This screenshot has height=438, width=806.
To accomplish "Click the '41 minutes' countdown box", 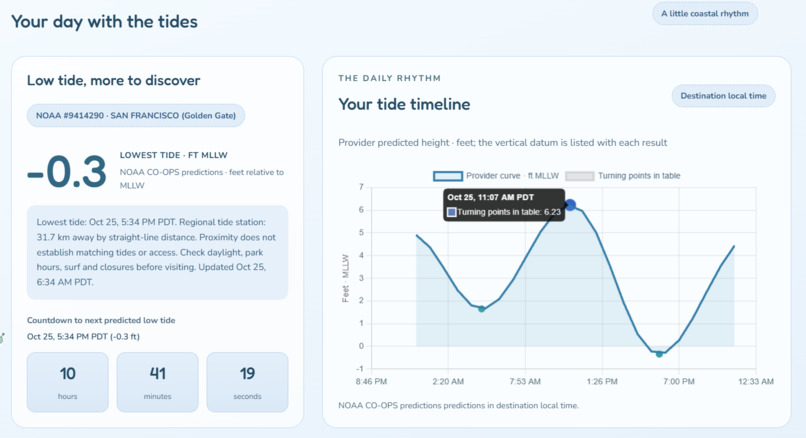I will pyautogui.click(x=157, y=382).
